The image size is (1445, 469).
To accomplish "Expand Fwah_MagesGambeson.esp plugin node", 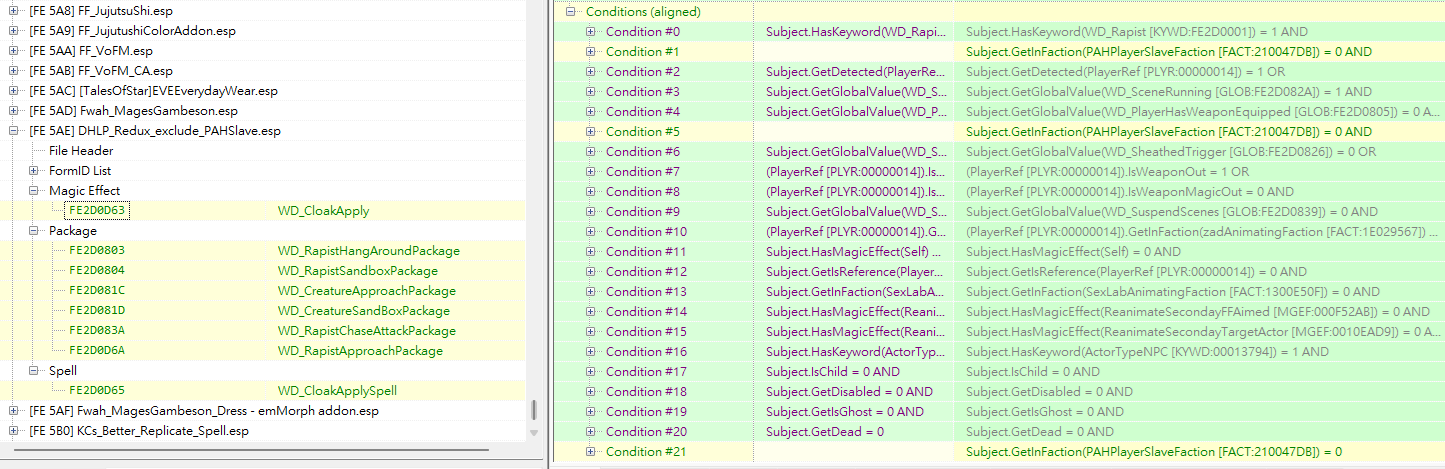I will pyautogui.click(x=14, y=111).
